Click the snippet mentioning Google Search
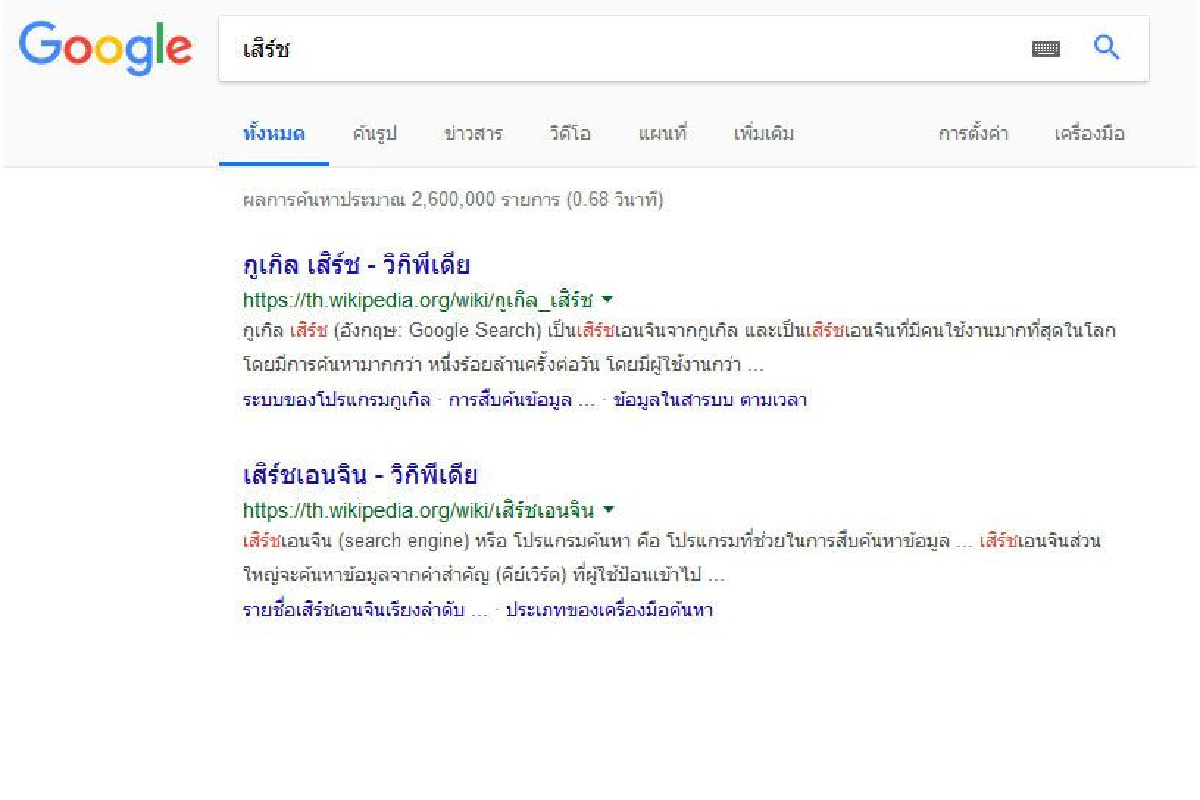This screenshot has width=1200, height=800. click(x=680, y=346)
